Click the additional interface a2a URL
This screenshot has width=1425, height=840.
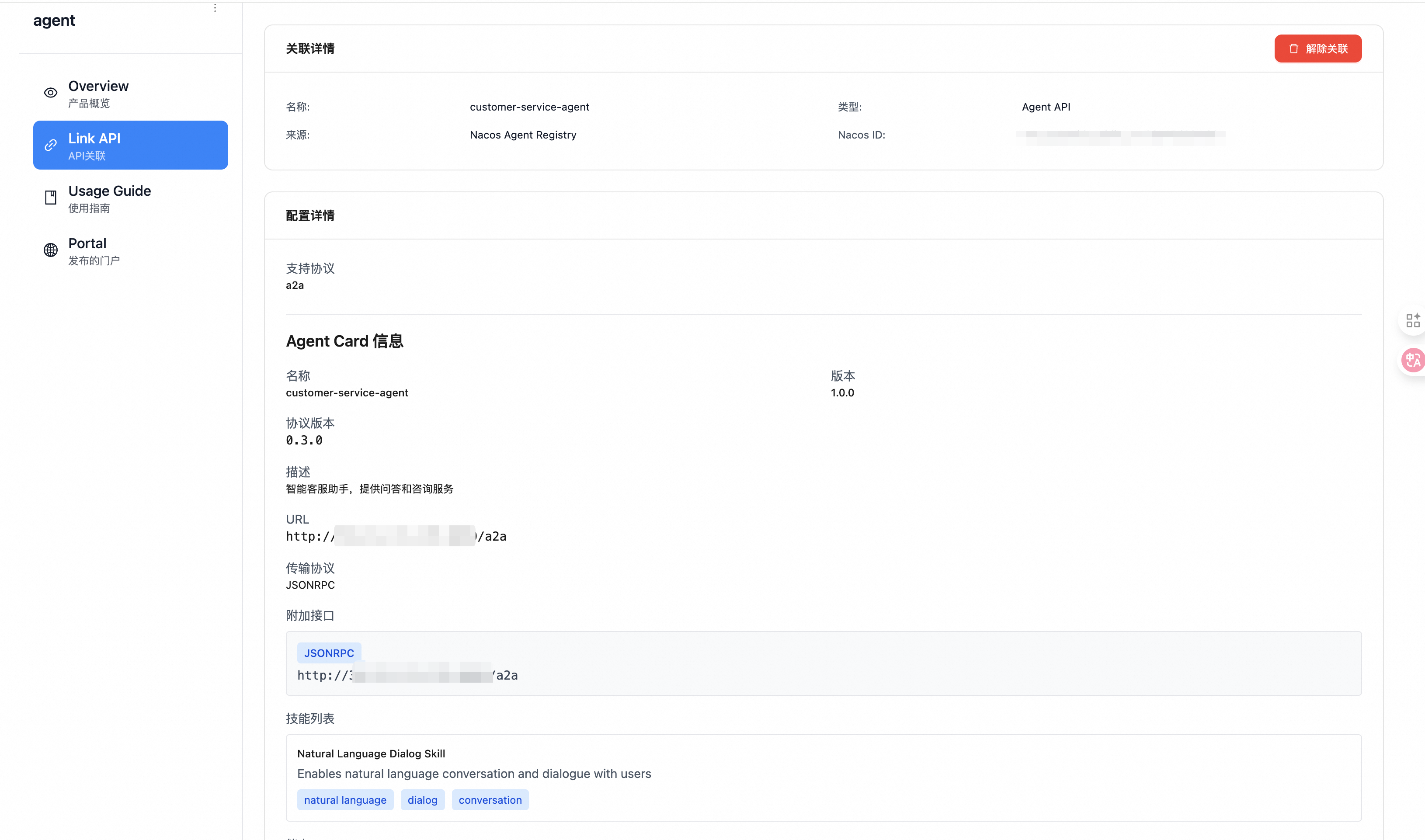coord(407,675)
